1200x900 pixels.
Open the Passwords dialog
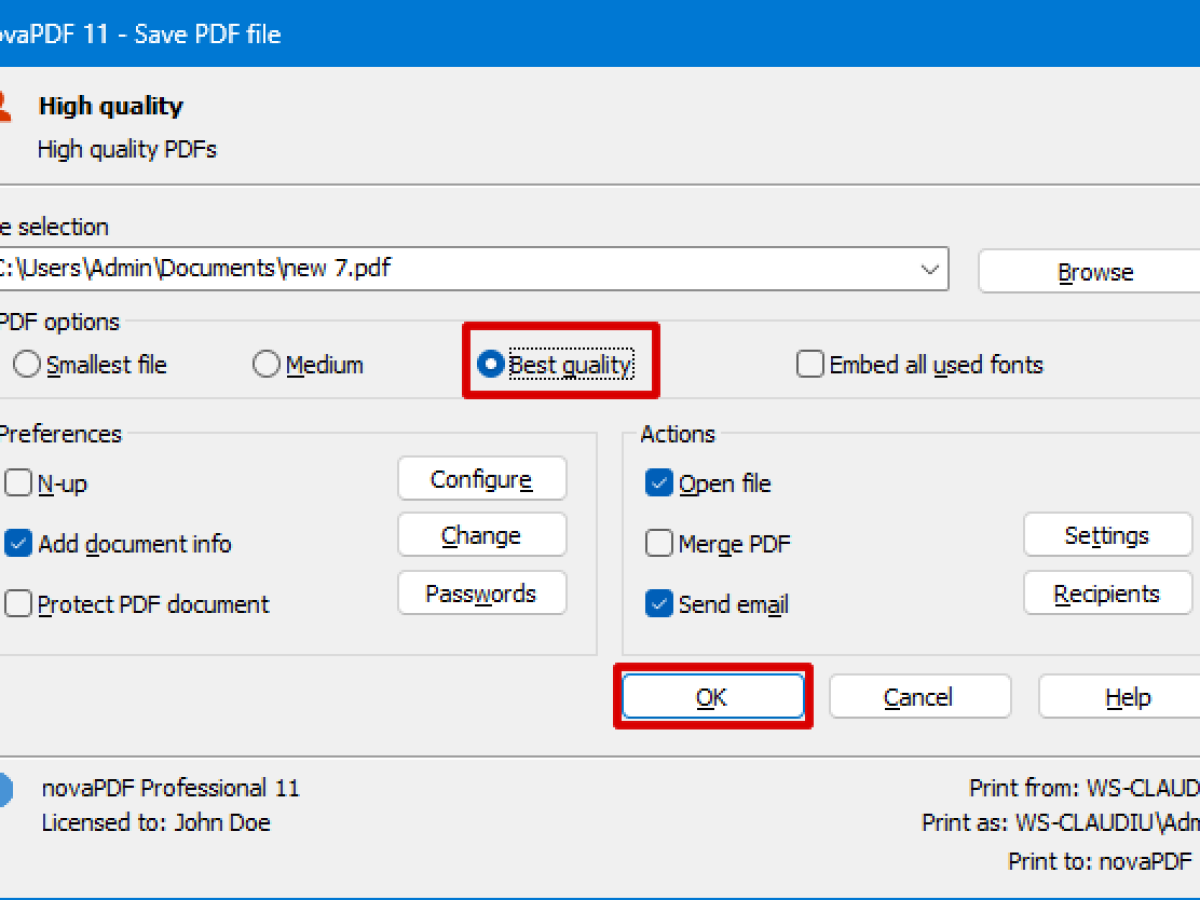481,594
